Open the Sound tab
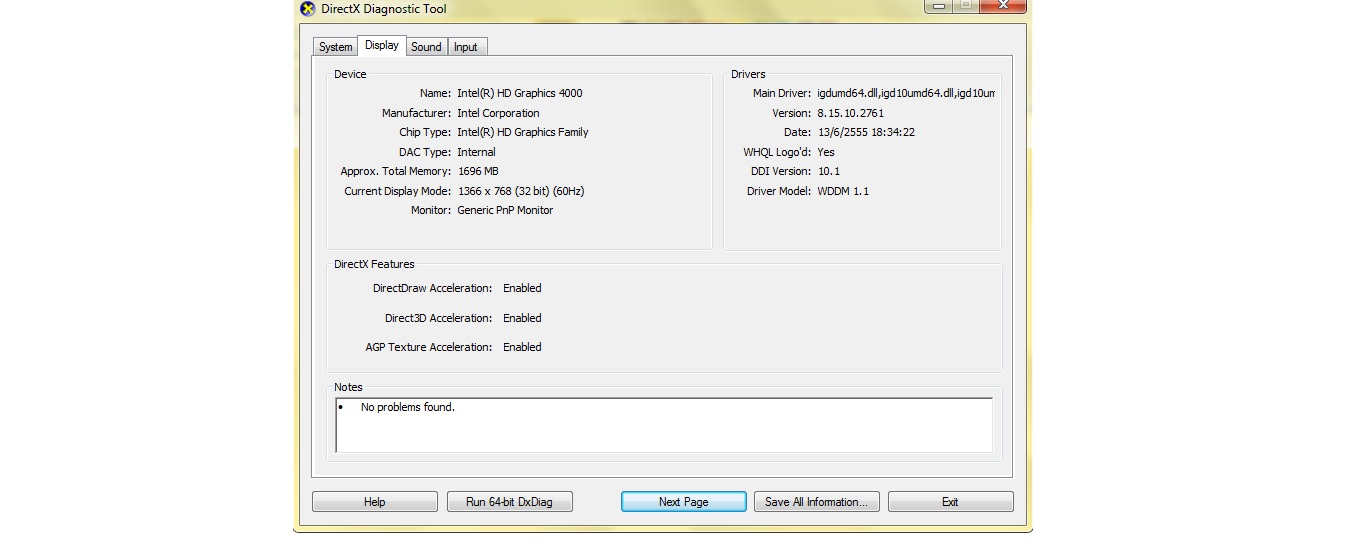The width and height of the screenshot is (1366, 548). (x=426, y=47)
